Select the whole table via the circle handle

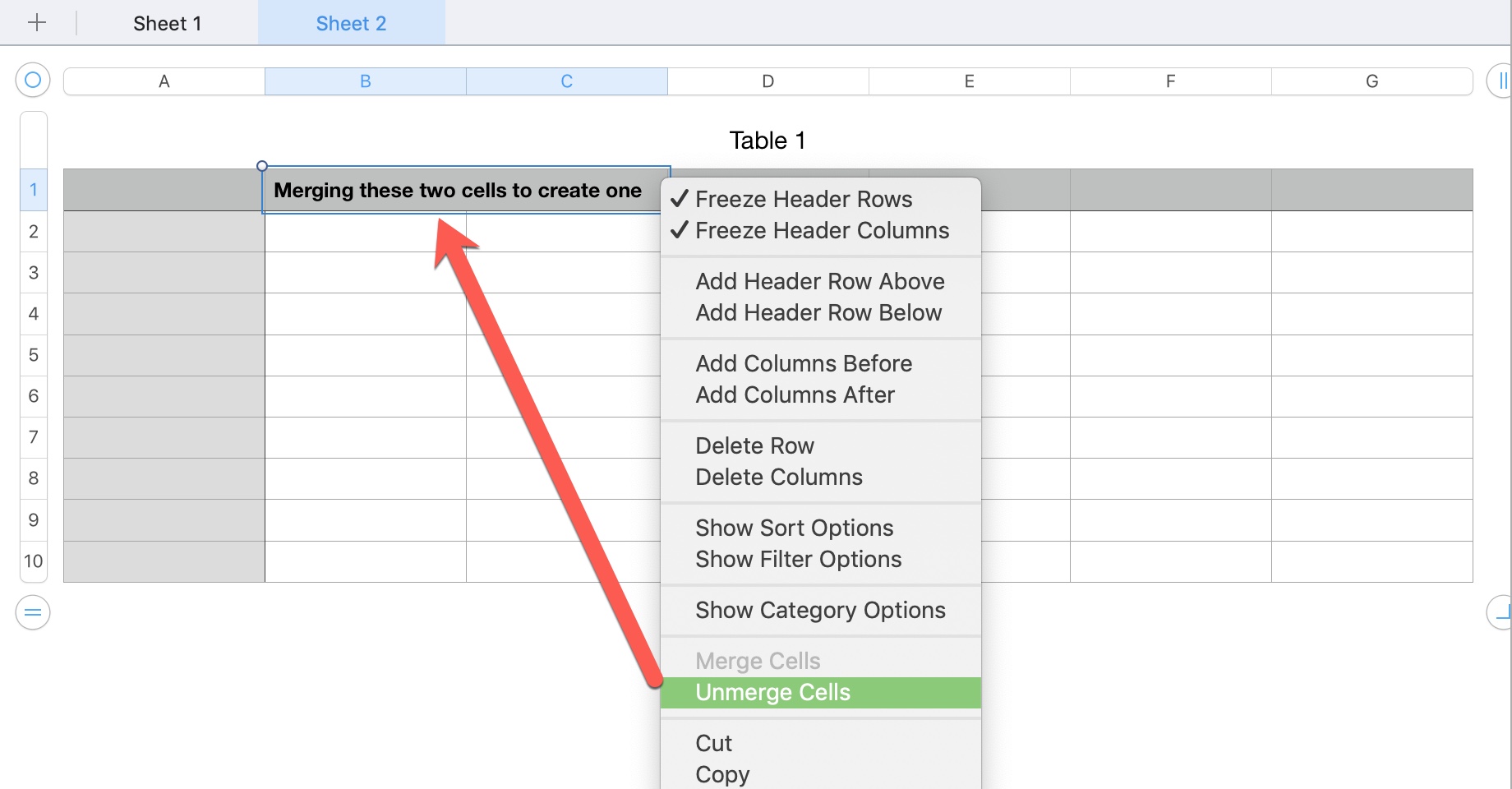coord(33,80)
